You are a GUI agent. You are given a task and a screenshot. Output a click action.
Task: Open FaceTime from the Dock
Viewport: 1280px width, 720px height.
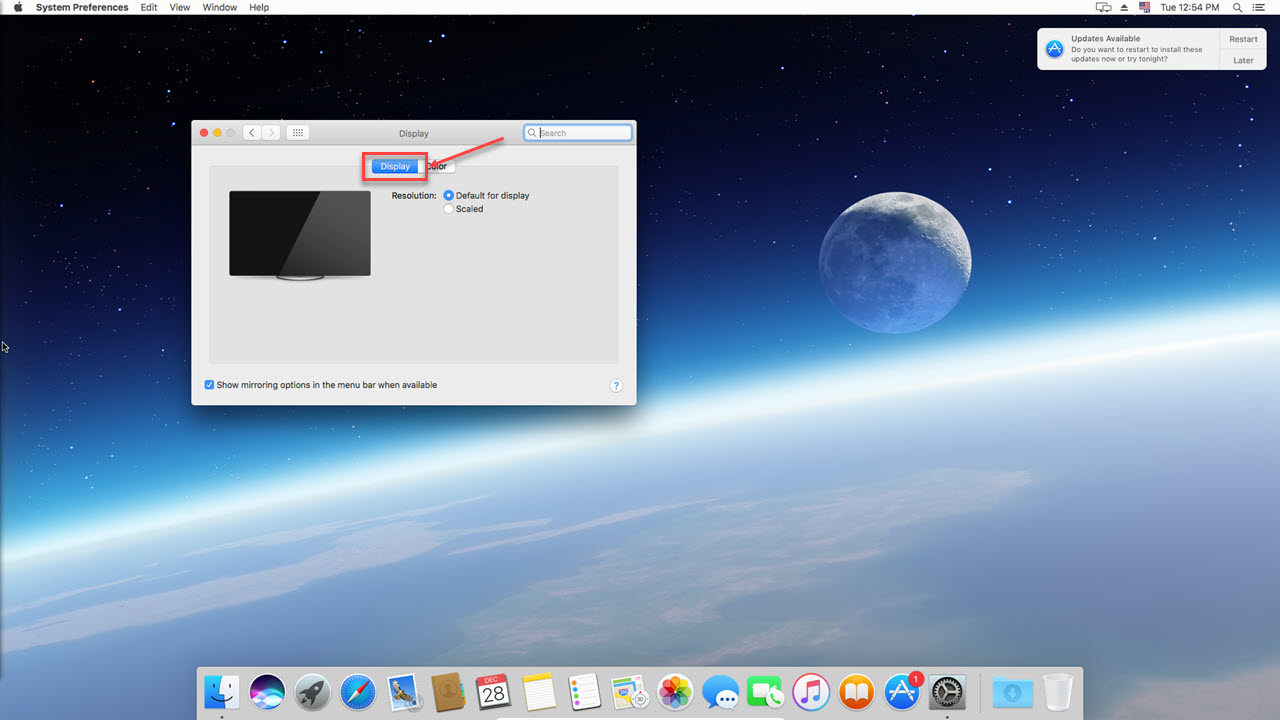(765, 691)
